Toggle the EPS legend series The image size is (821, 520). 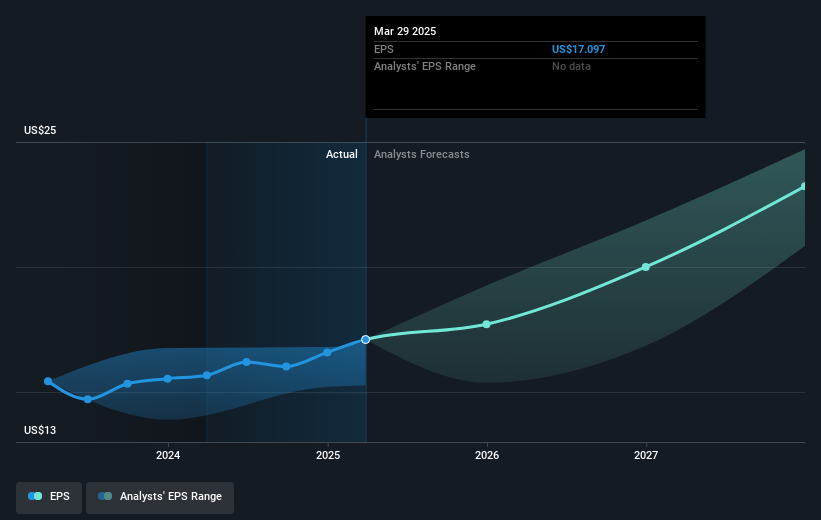pyautogui.click(x=49, y=497)
